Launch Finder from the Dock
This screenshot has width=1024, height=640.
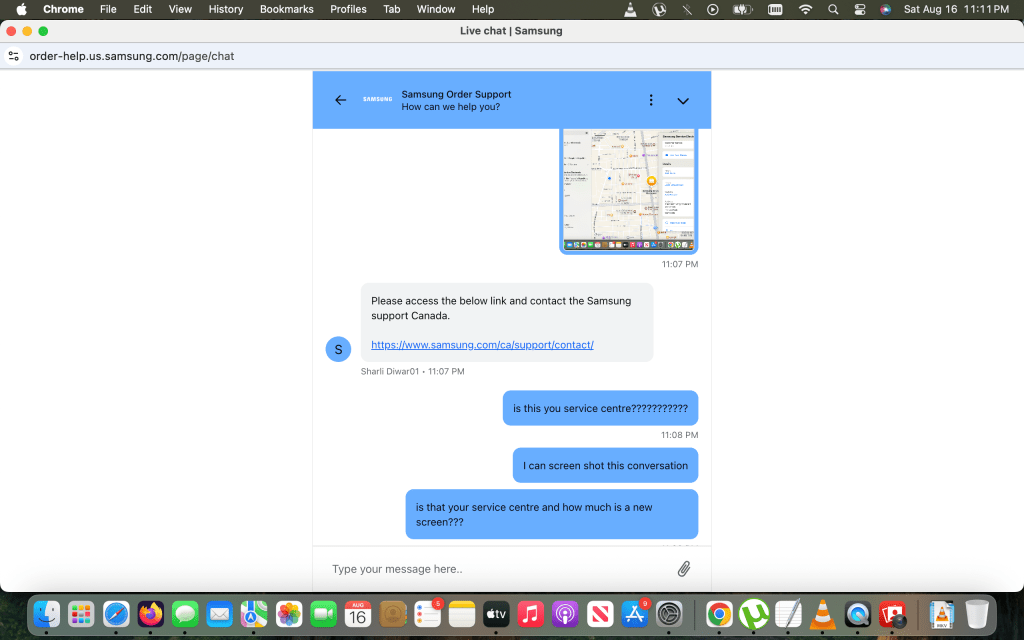click(x=47, y=613)
